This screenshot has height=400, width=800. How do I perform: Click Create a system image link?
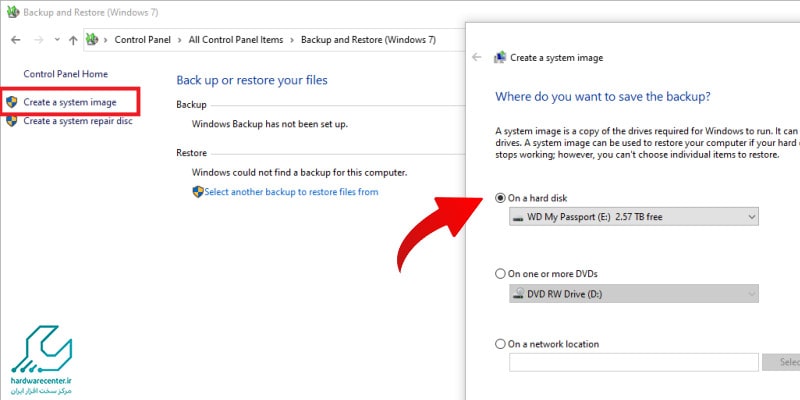(x=70, y=103)
